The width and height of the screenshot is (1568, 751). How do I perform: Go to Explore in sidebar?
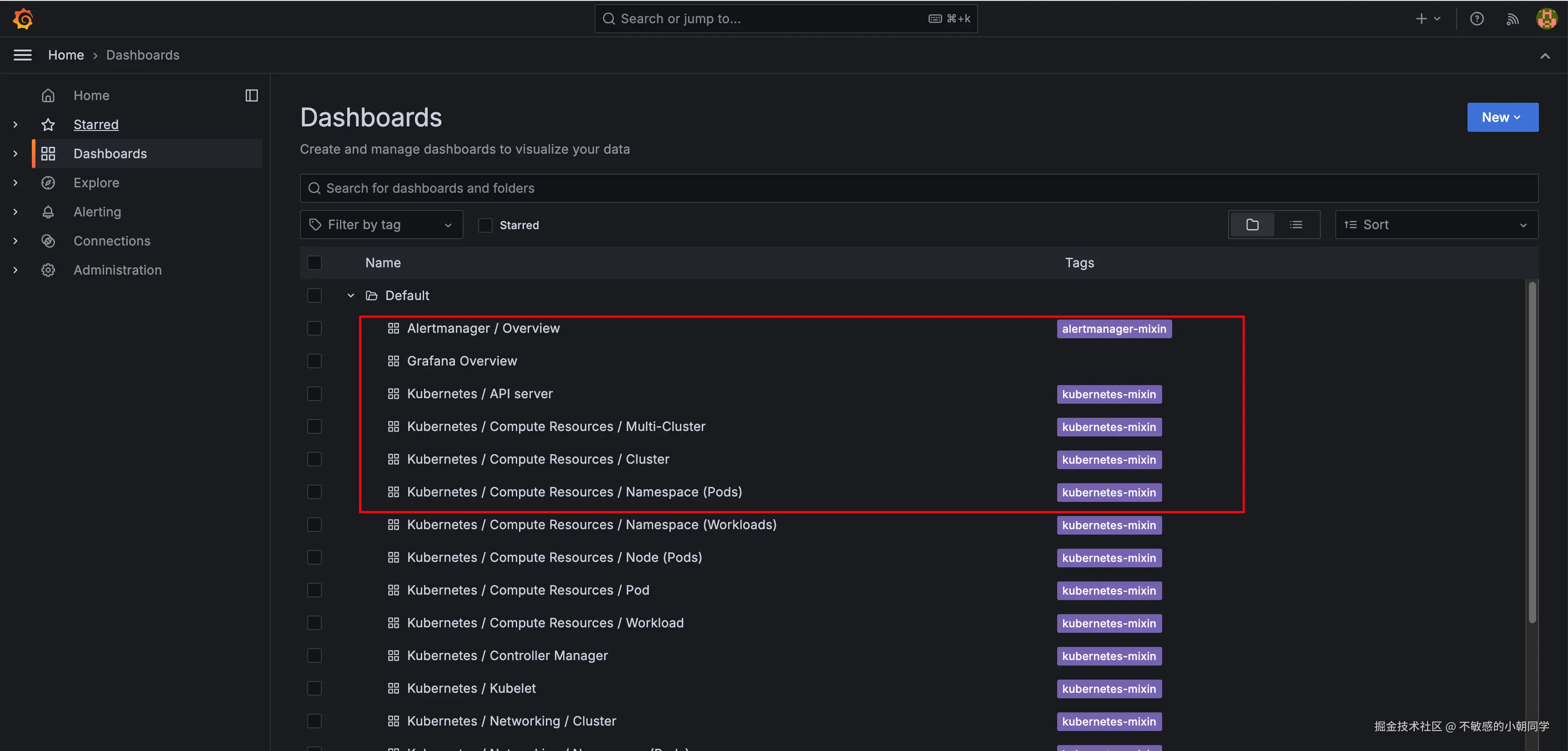coord(96,183)
